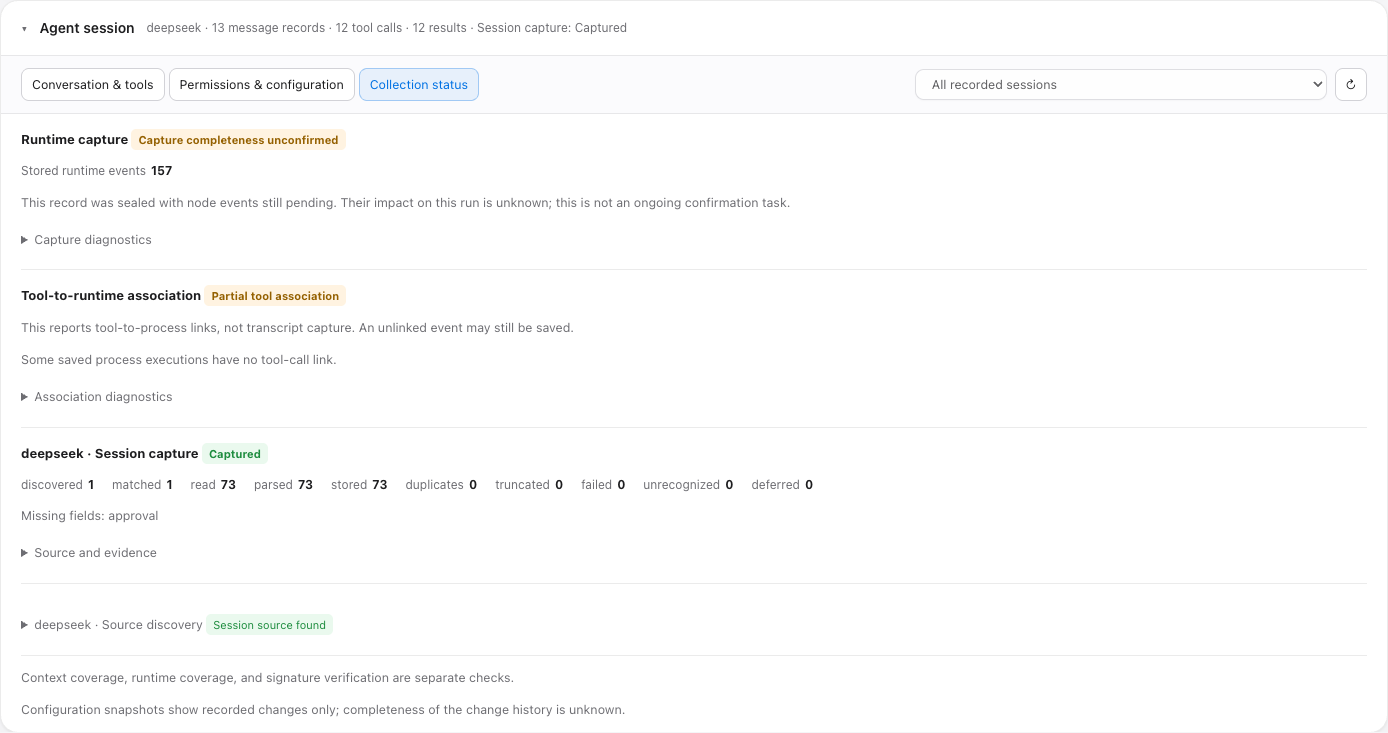Open the Conversation & tools tab
Screen dimensions: 1388x733
point(93,85)
